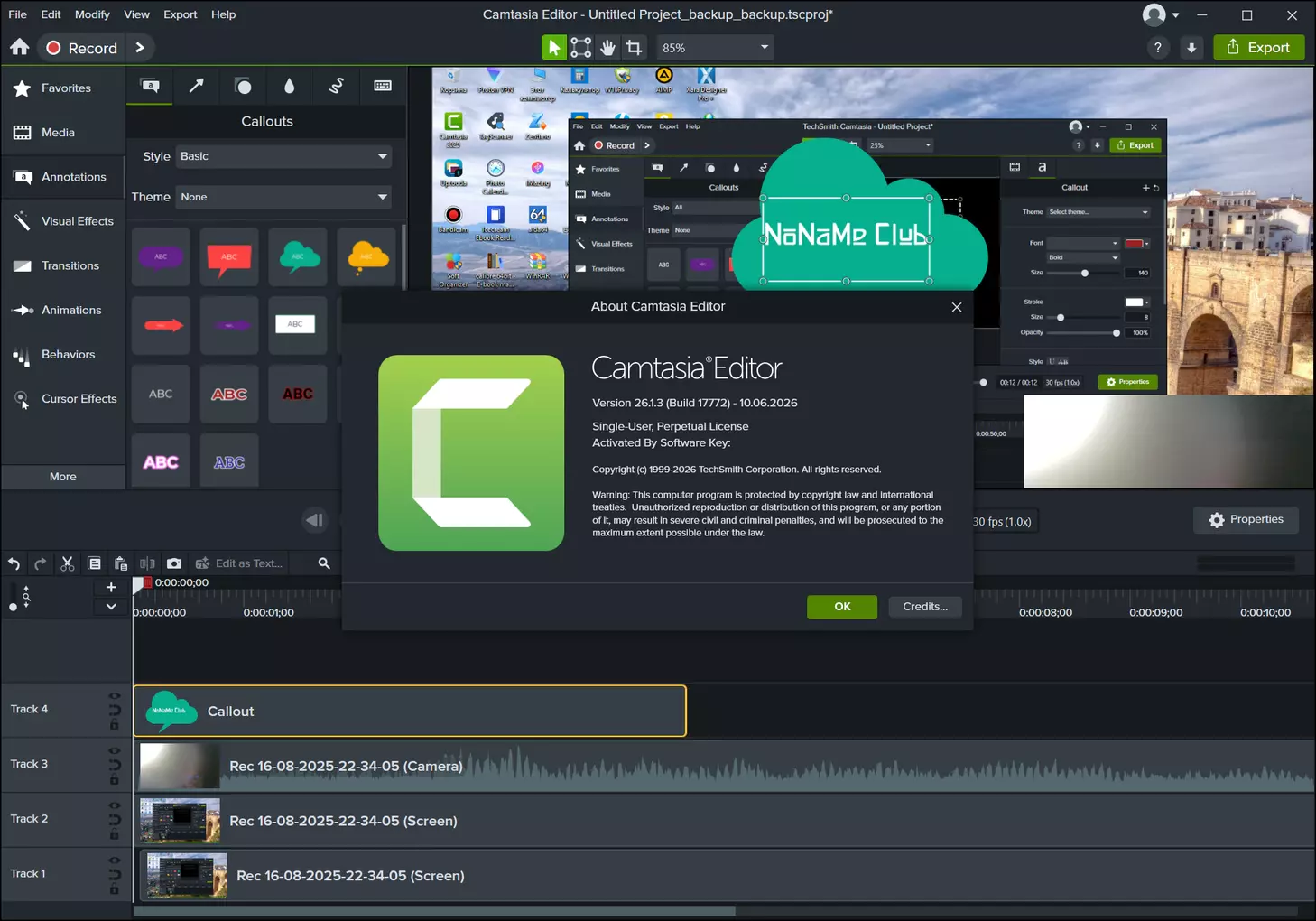Split clip at the playhead

[147, 563]
